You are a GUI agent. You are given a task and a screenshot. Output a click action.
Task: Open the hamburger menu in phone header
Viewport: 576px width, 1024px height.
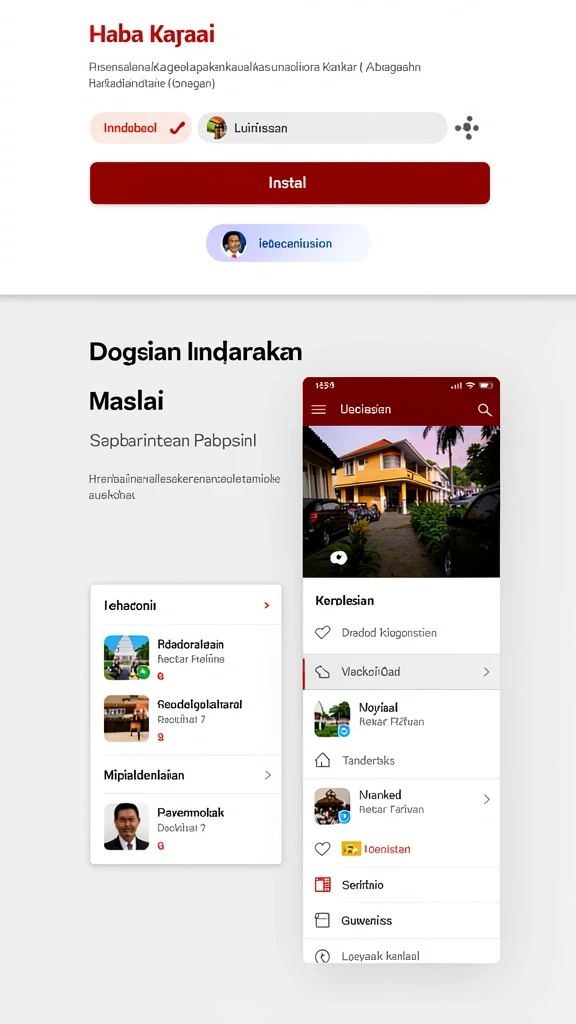319,409
